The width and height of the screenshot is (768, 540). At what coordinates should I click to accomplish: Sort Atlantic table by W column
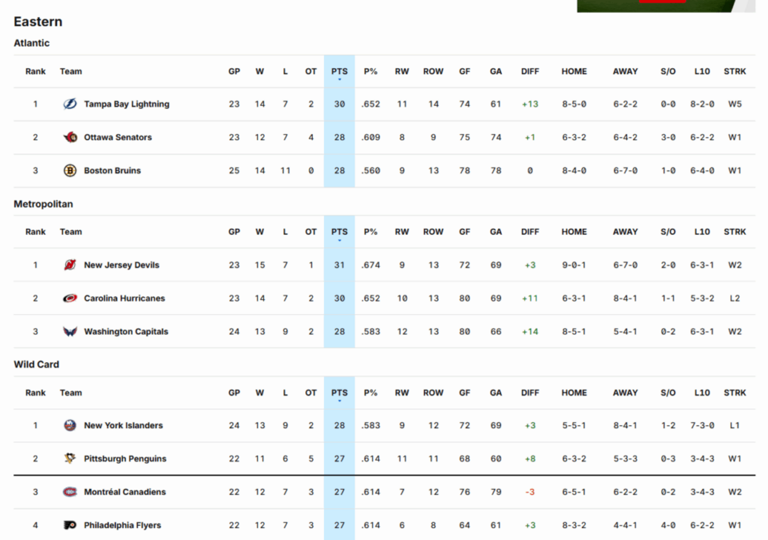(260, 72)
